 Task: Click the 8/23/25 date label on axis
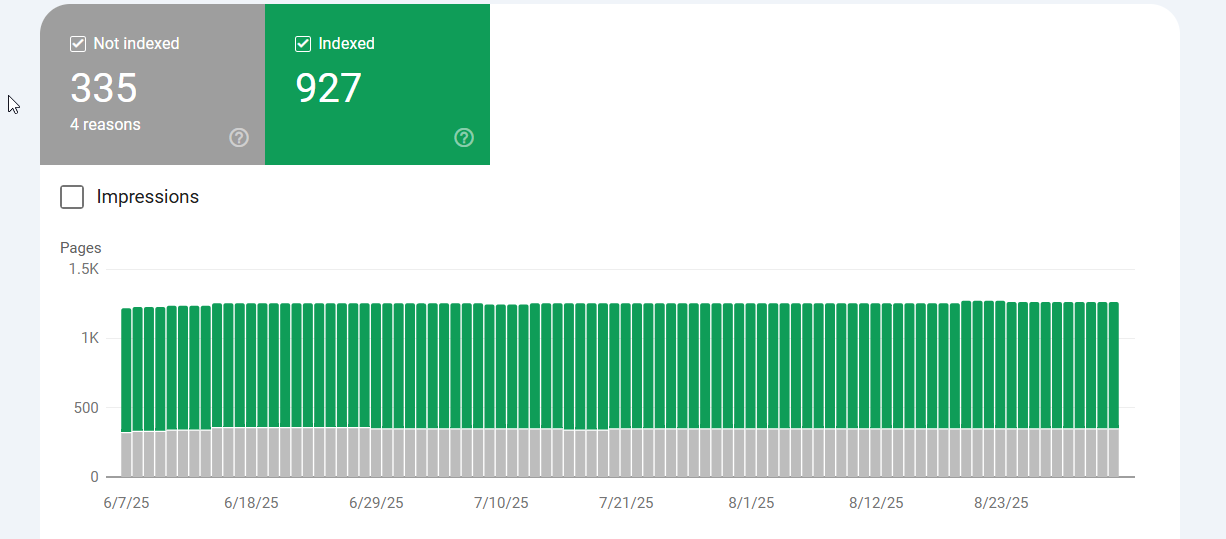coord(1001,503)
